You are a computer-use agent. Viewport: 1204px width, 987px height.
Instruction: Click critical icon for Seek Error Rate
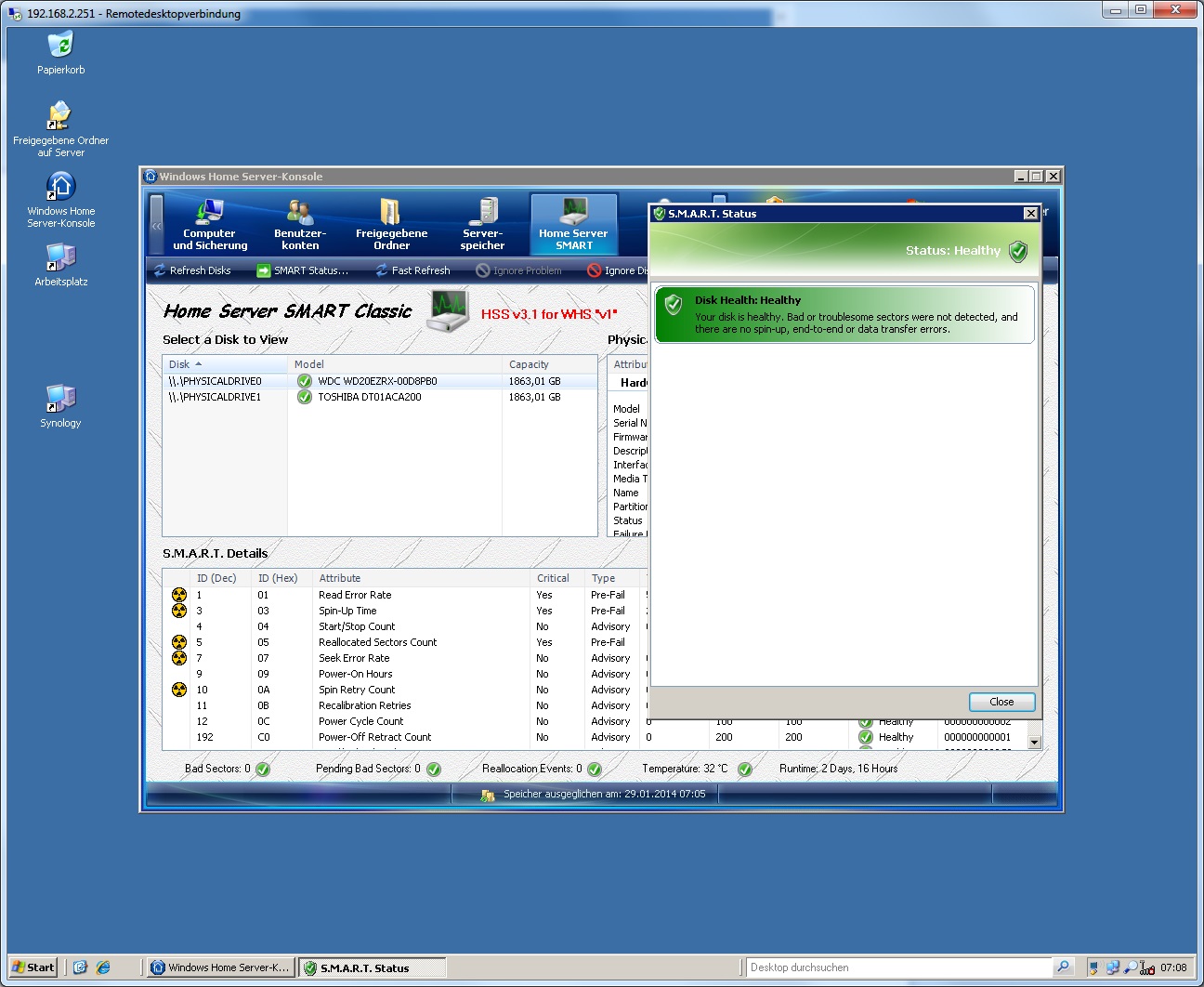pyautogui.click(x=179, y=658)
